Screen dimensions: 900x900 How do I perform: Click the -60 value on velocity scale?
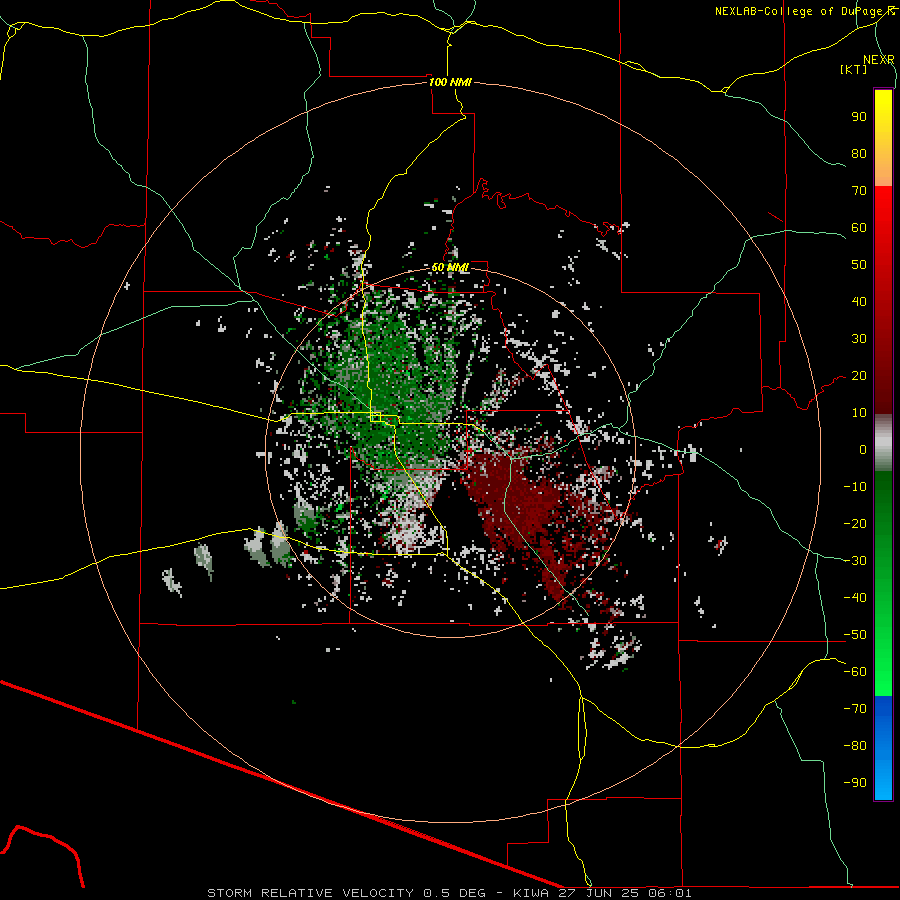[855, 672]
